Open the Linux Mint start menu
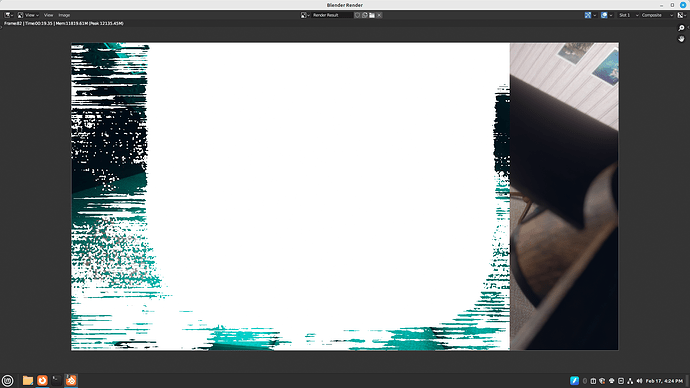The height and width of the screenshot is (388, 690). [x=7, y=381]
